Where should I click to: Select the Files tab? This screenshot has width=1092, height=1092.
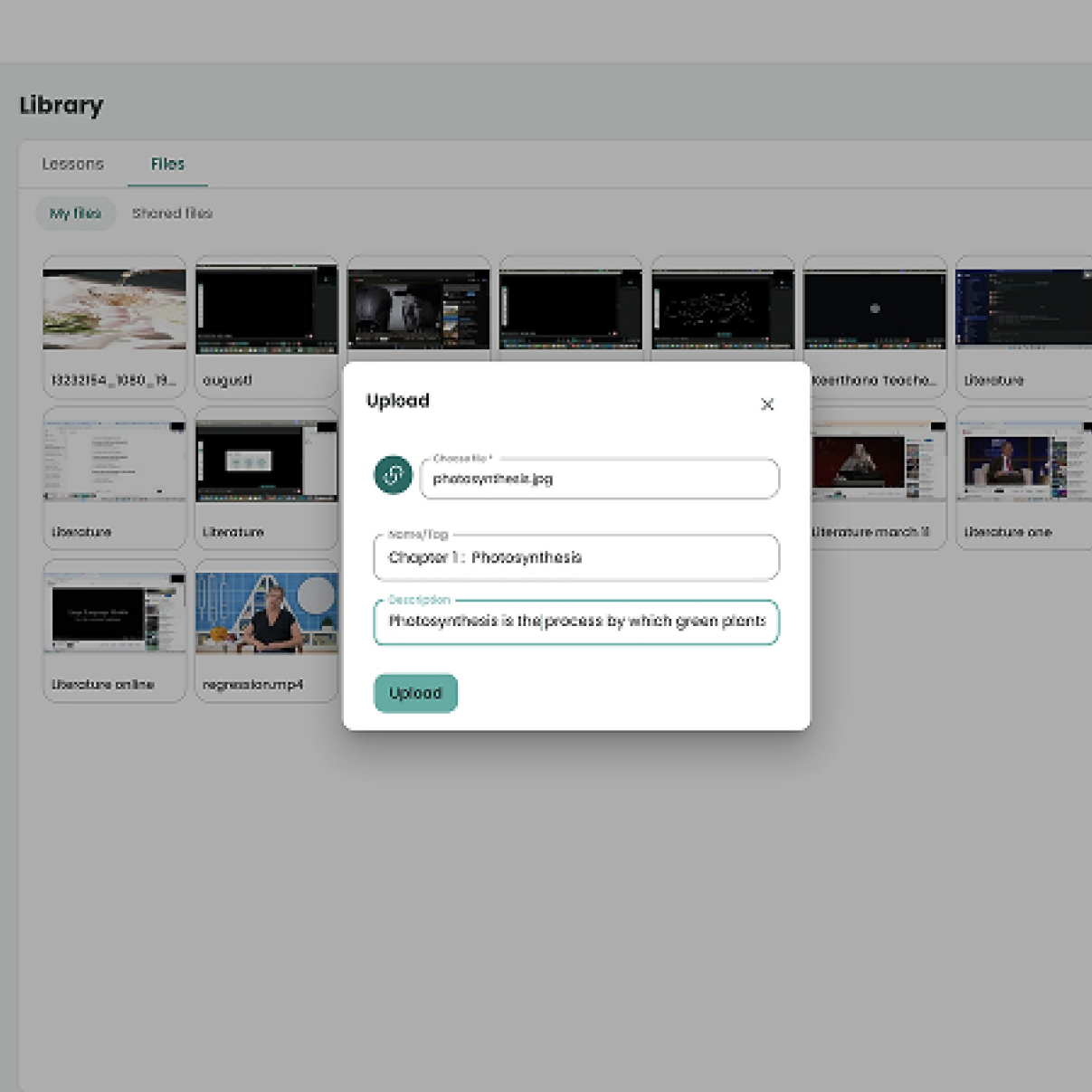[167, 164]
